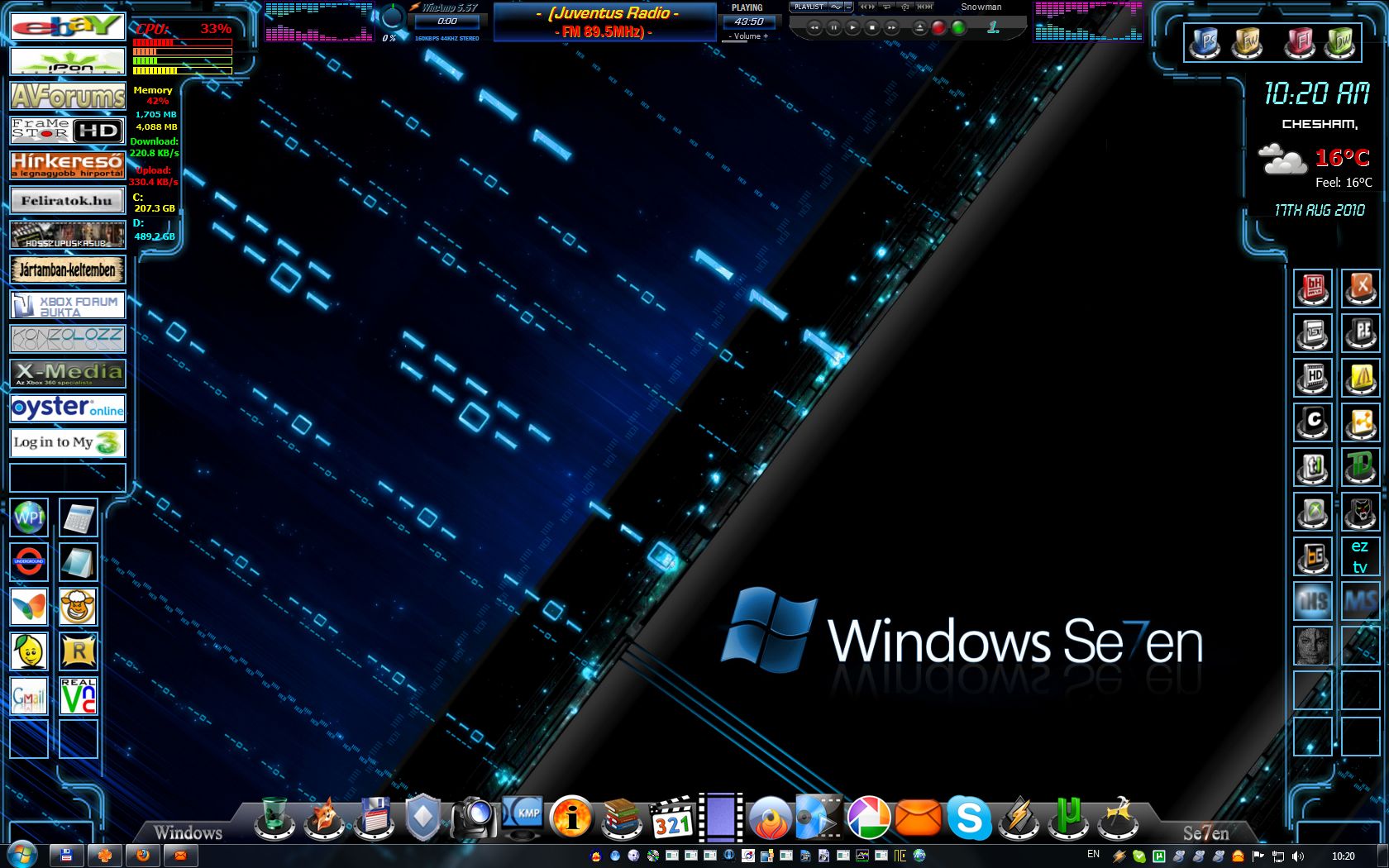The image size is (1389, 868).
Task: Launch Picasa from the dock
Action: (868, 818)
